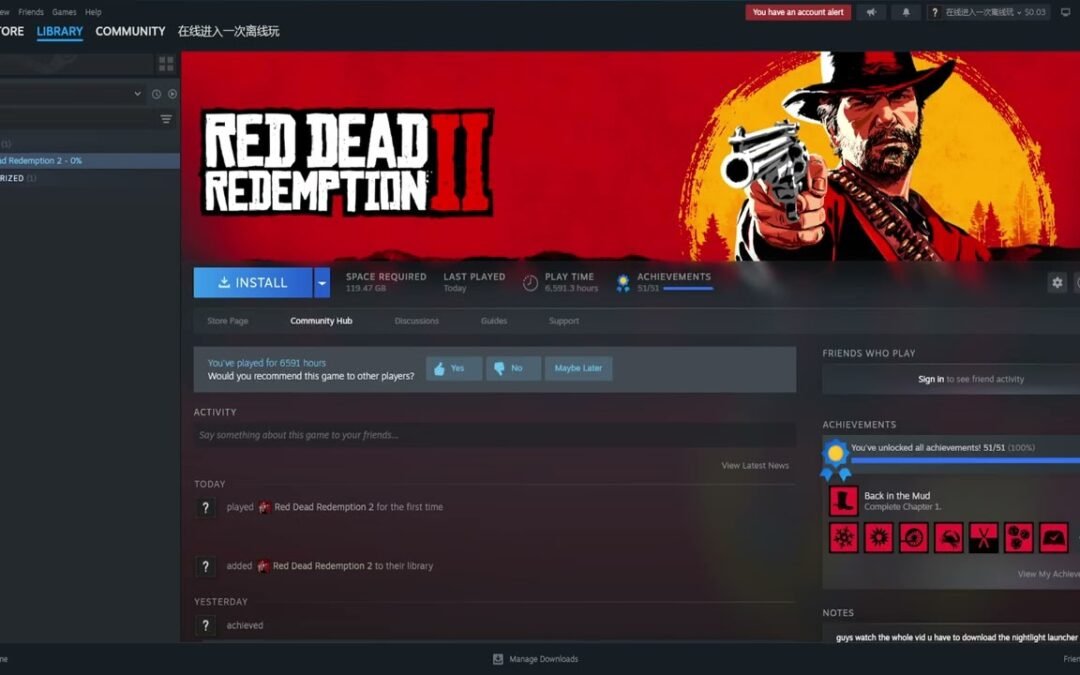Viewport: 1080px width, 675px height.
Task: Switch to the COMMUNITY tab
Action: (x=130, y=31)
